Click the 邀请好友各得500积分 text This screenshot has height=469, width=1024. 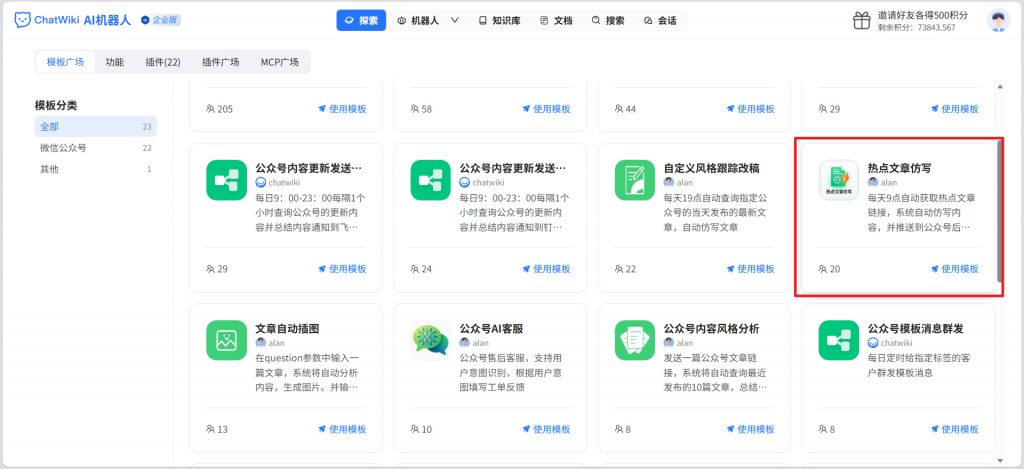(923, 15)
